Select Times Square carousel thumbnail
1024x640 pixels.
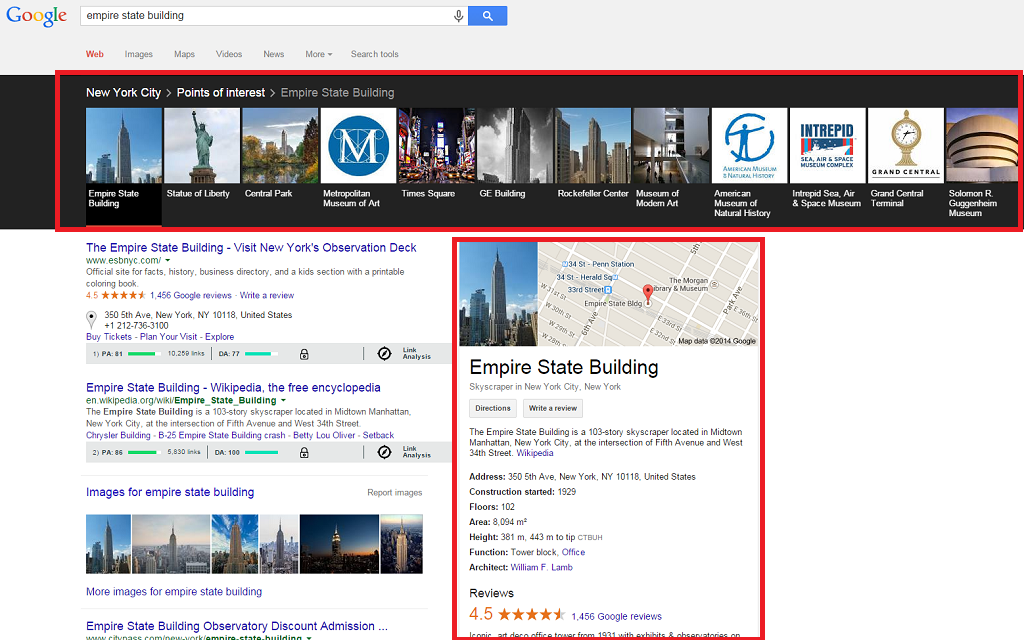436,146
